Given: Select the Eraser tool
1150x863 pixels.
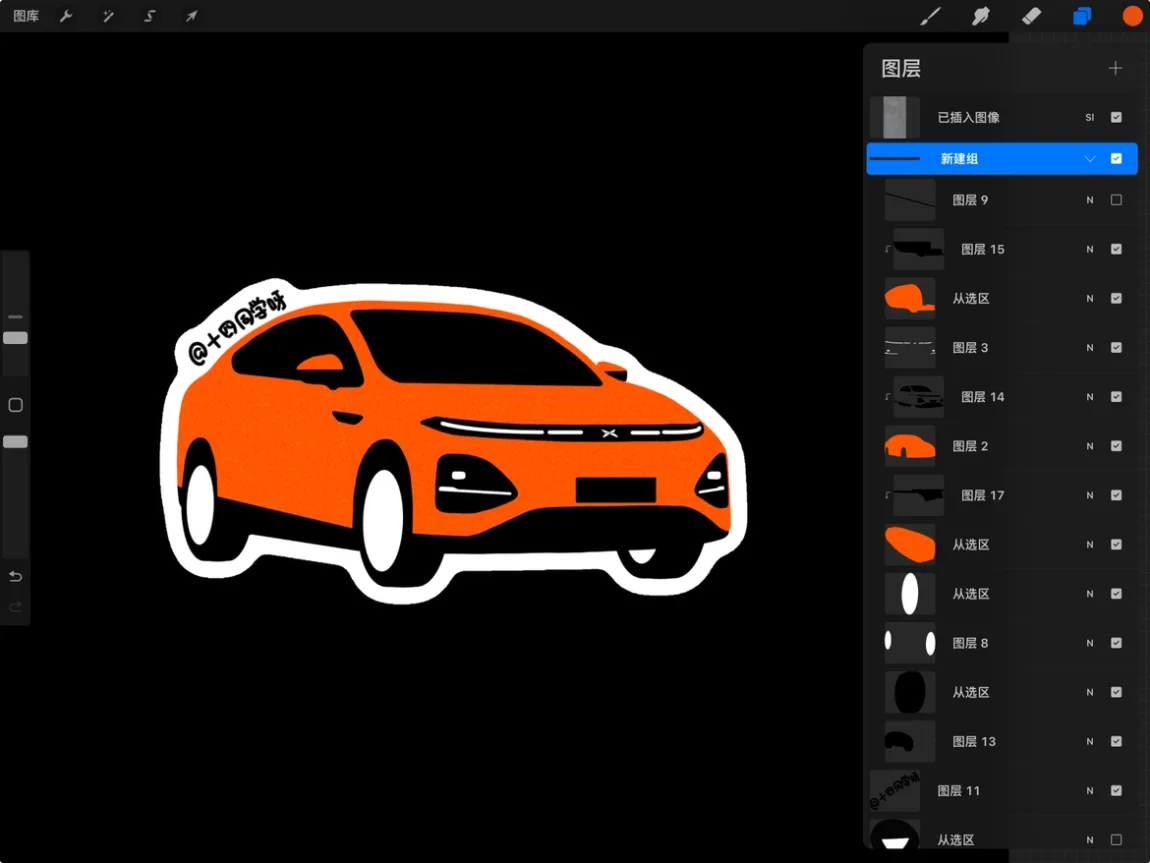Looking at the screenshot, I should coord(1031,16).
